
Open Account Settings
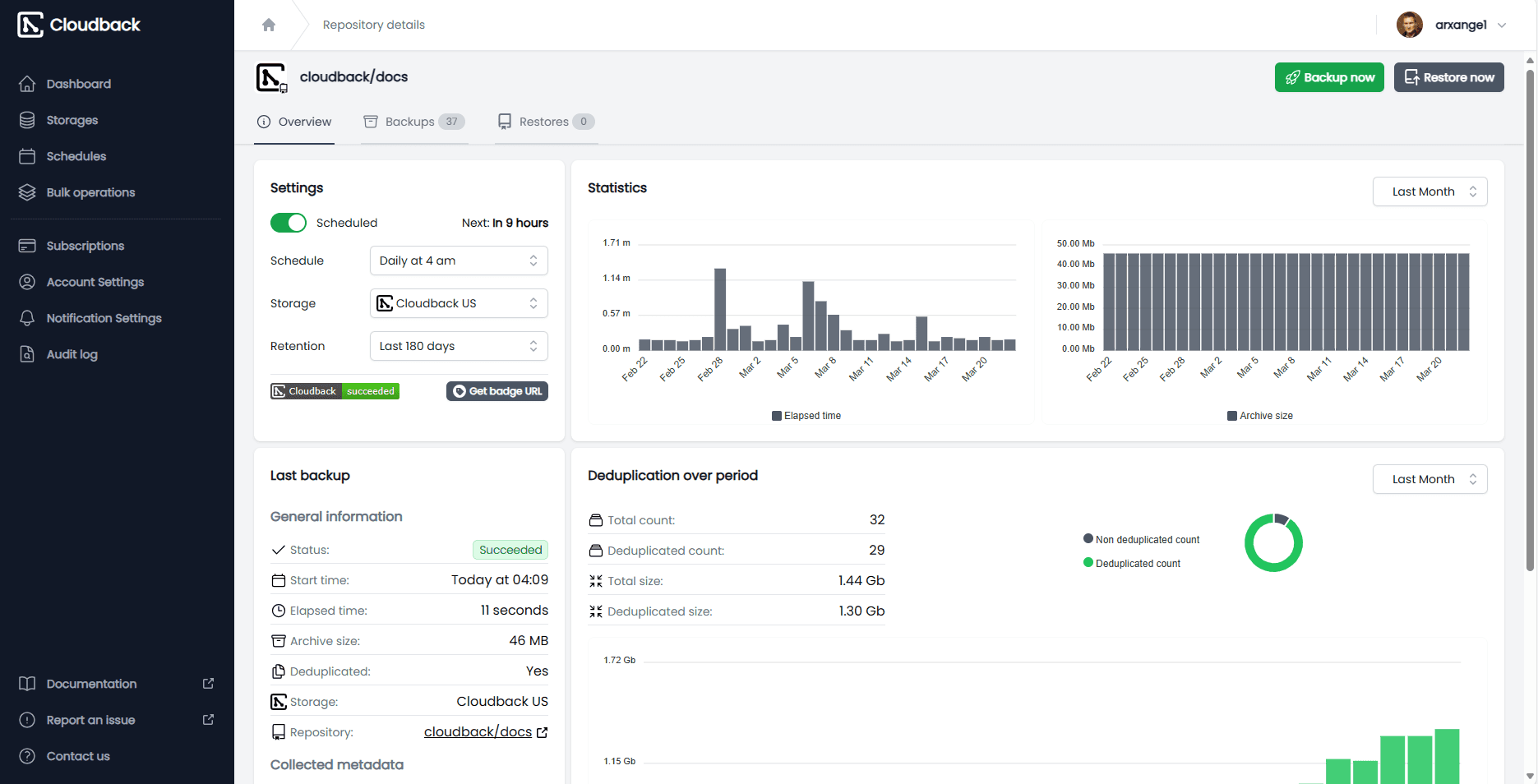(95, 282)
